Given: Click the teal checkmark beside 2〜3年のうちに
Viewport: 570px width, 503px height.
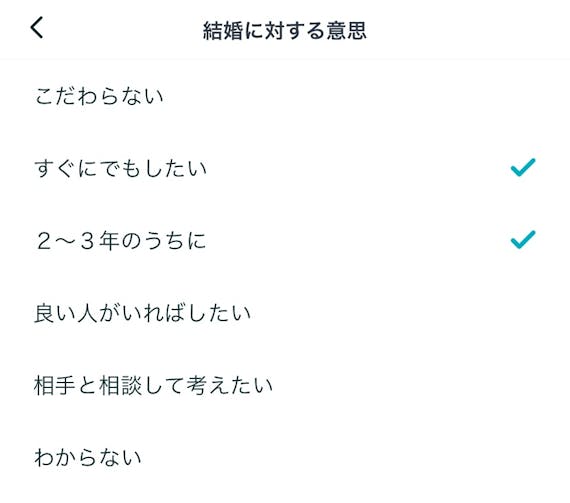Looking at the screenshot, I should tap(523, 240).
